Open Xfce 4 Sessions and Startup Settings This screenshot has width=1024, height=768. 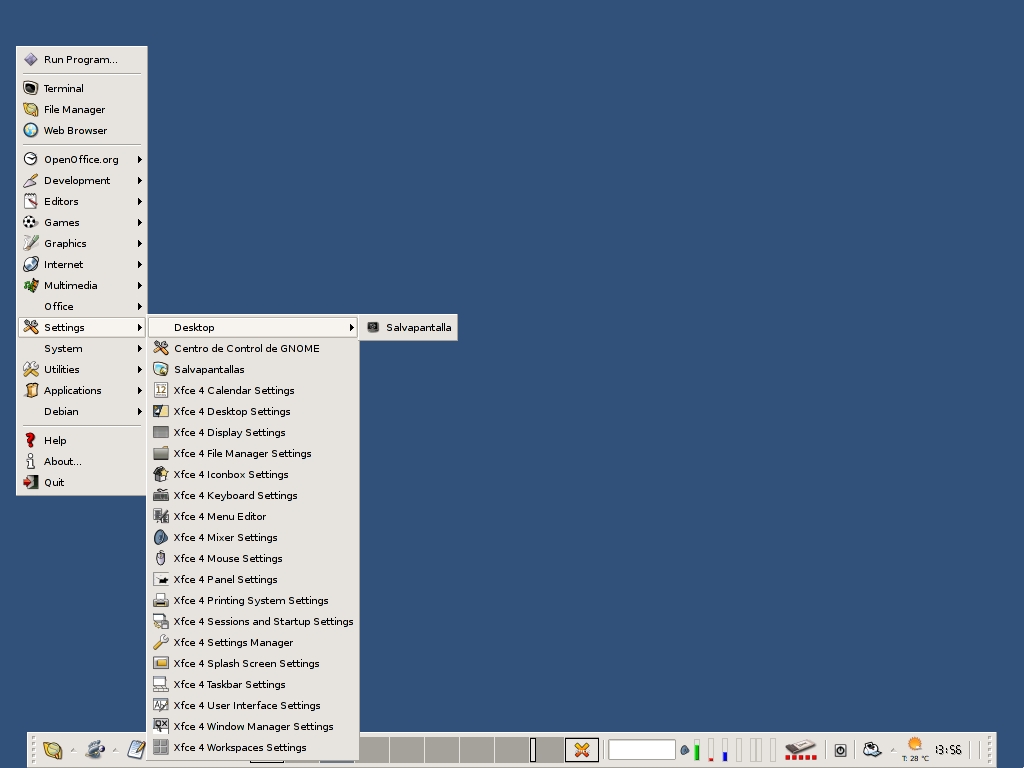253,621
